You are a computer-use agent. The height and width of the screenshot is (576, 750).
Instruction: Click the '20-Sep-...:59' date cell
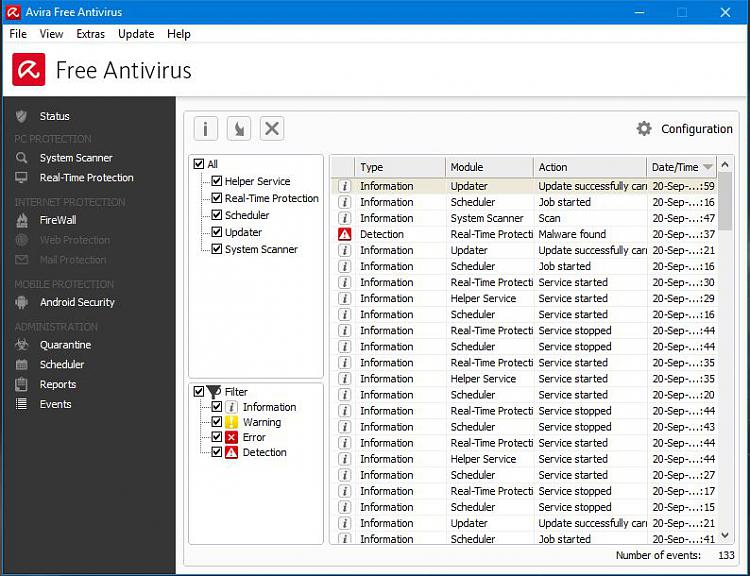pyautogui.click(x=684, y=186)
